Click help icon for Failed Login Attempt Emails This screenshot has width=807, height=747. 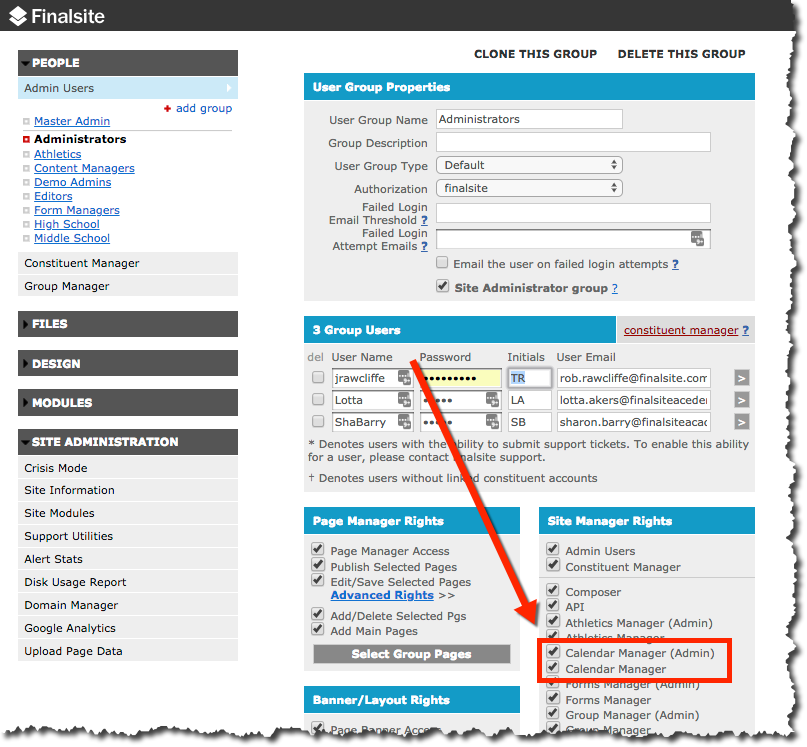point(424,247)
